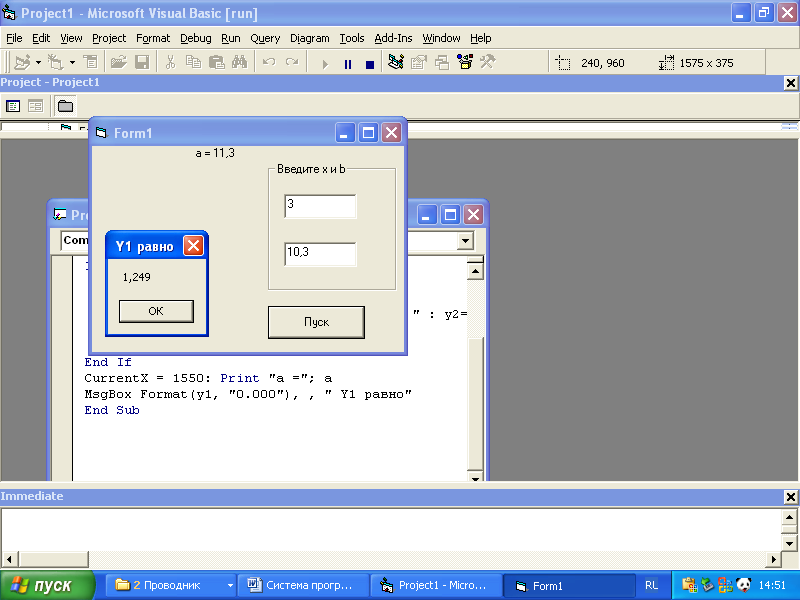Click the MsgBox Format code line
The height and width of the screenshot is (600, 800).
pos(247,394)
